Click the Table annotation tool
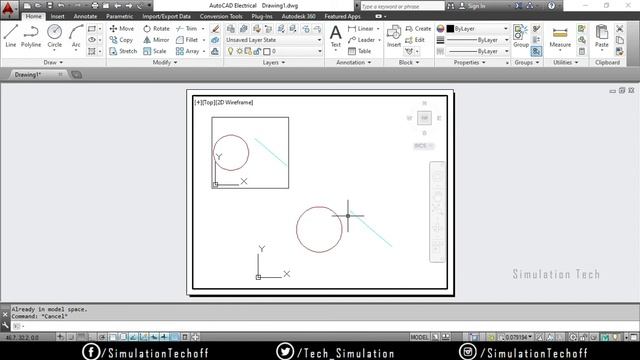The width and height of the screenshot is (640, 360). point(360,51)
